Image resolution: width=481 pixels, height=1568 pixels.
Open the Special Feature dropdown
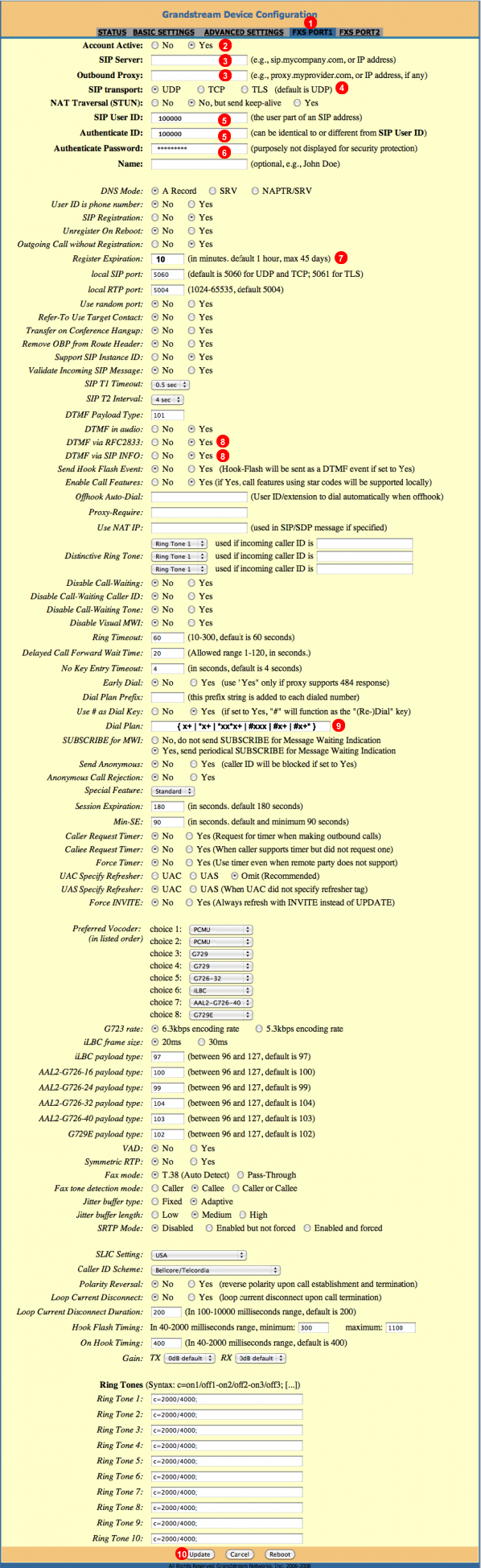[x=173, y=791]
